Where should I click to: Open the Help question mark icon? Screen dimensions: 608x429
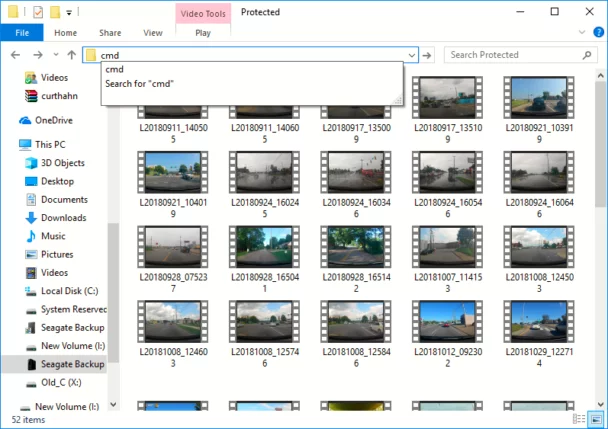(598, 32)
